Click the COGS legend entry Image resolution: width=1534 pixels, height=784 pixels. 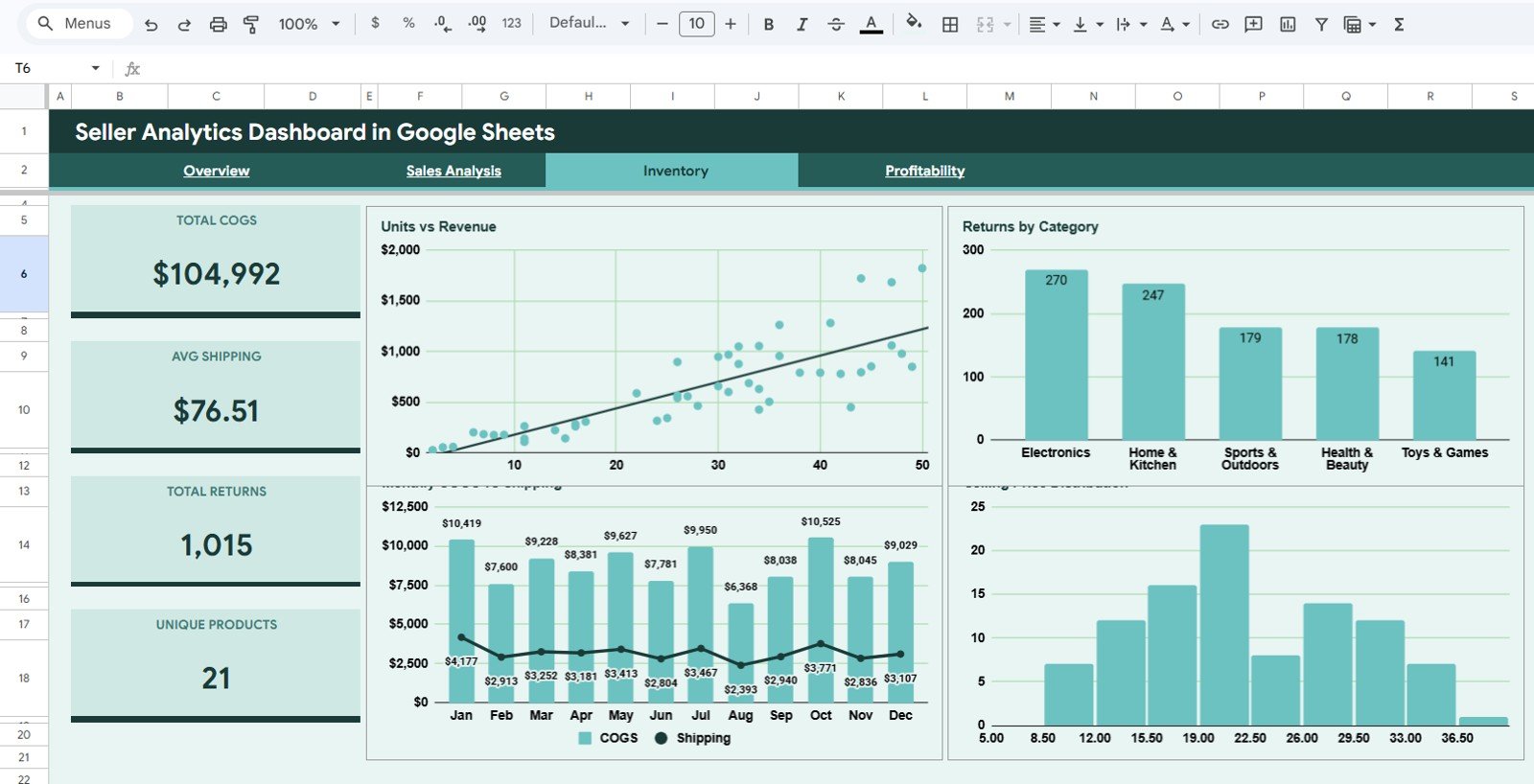609,738
